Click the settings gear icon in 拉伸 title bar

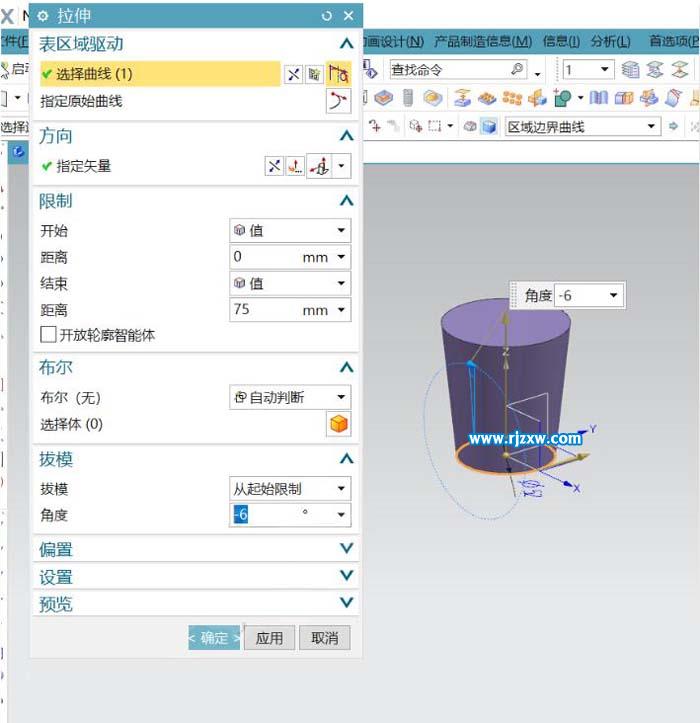(x=43, y=16)
